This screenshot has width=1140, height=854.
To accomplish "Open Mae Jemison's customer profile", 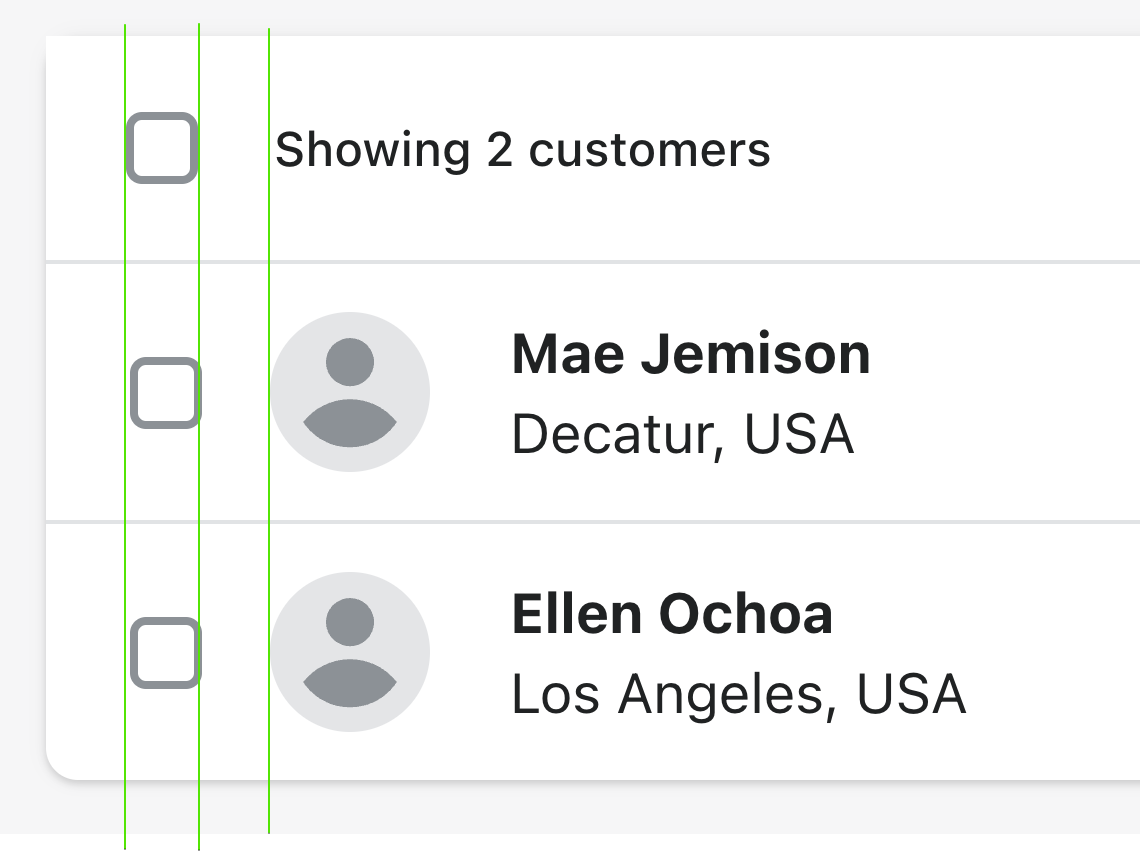I will pos(691,354).
